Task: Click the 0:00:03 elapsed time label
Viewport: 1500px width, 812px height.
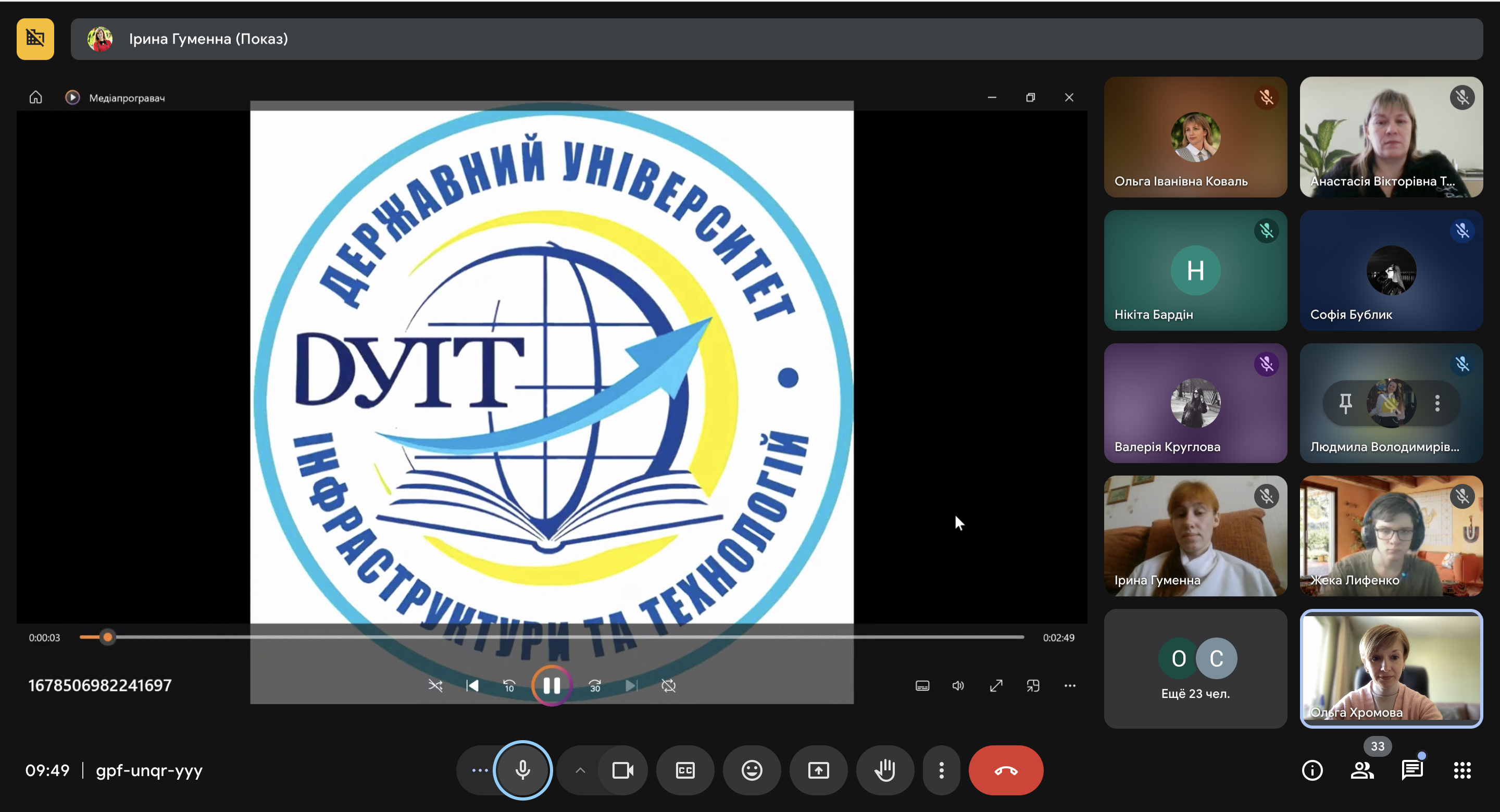Action: point(44,638)
